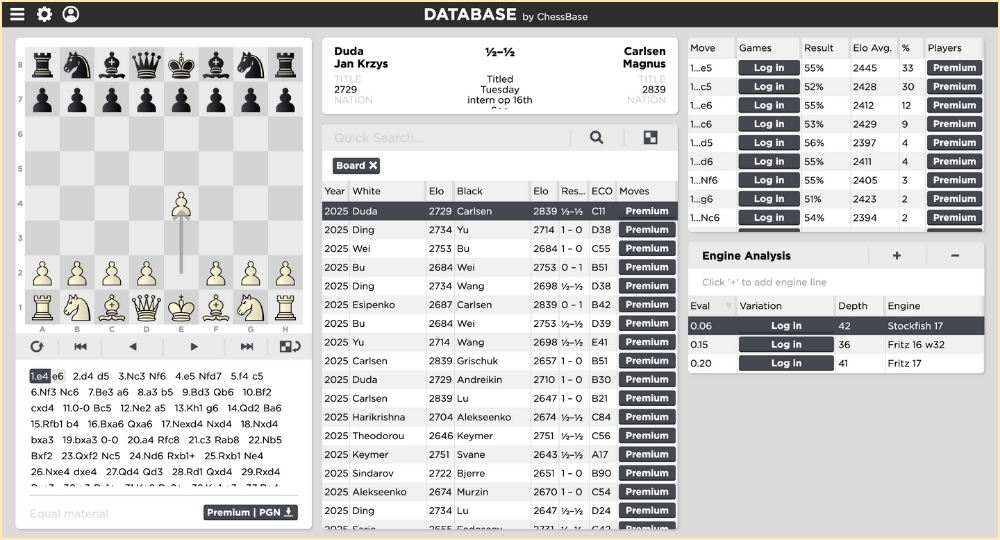This screenshot has width=1000, height=540.
Task: Click Premium | PGN download button
Action: [251, 513]
